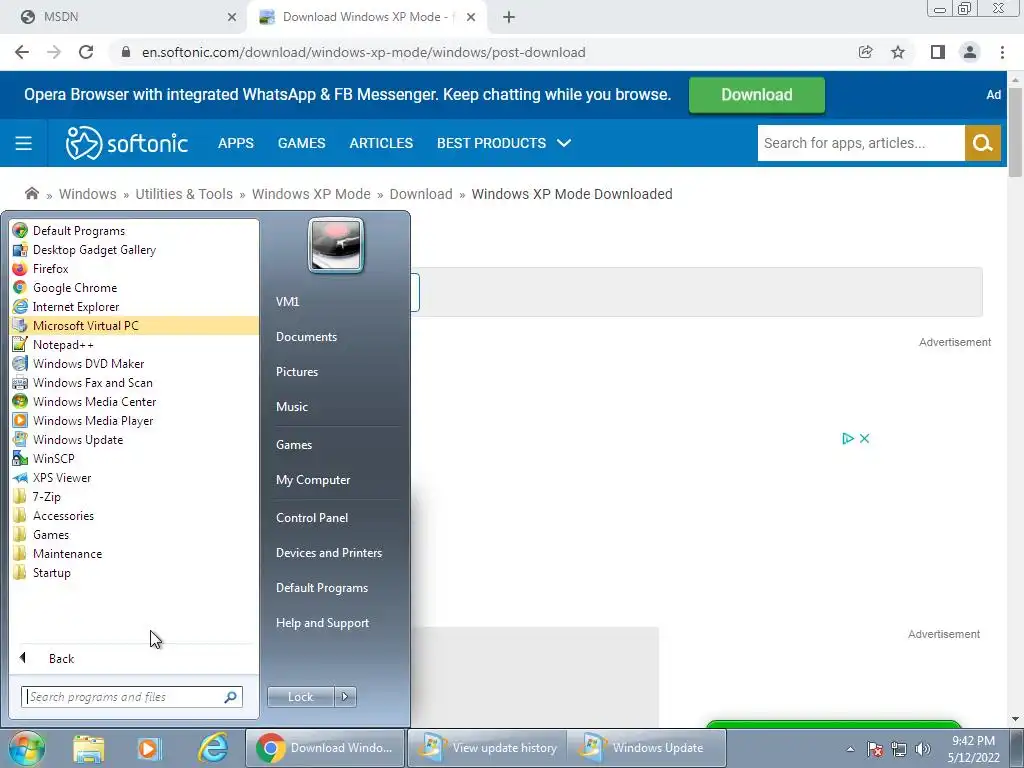Show hidden system tray icons
The height and width of the screenshot is (768, 1024).
point(850,749)
